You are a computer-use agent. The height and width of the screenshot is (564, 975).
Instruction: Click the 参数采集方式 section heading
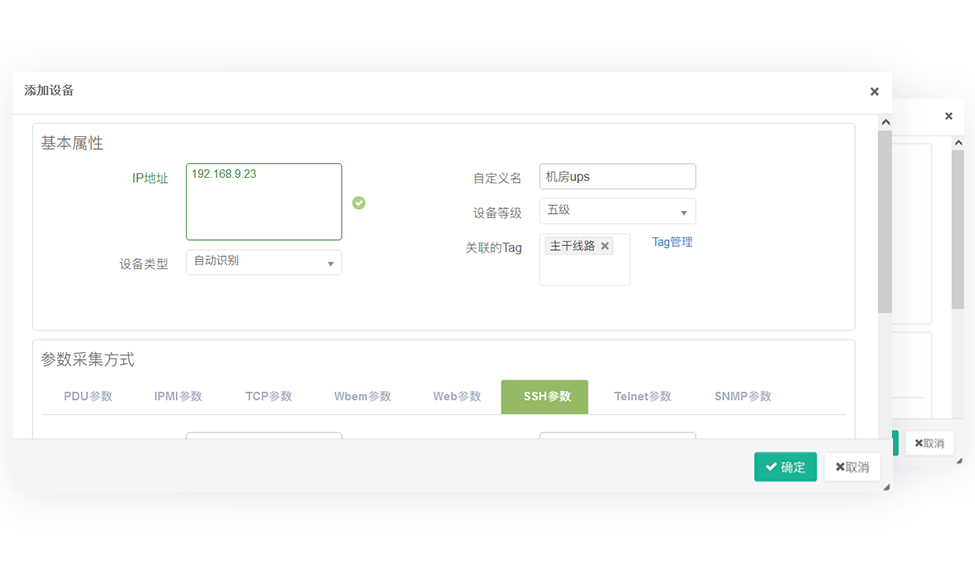(88, 359)
